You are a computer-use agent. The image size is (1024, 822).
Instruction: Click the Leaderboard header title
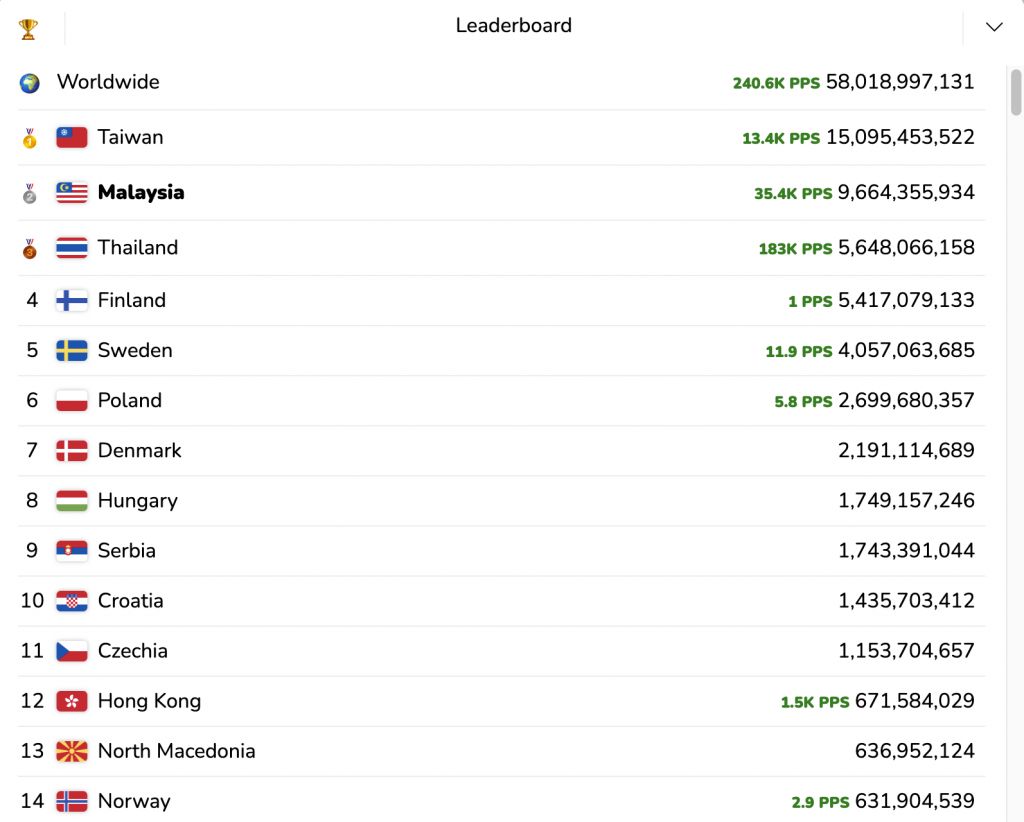(513, 25)
